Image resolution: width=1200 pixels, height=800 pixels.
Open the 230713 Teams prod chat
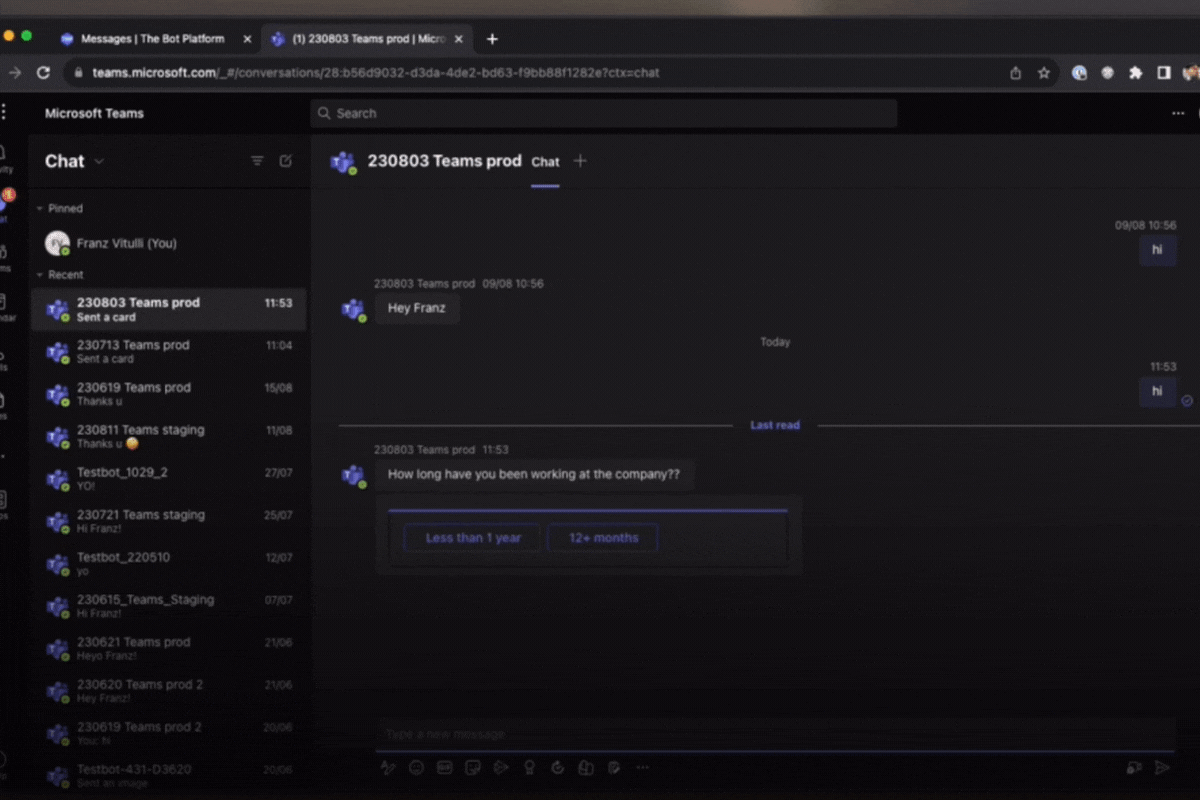[x=168, y=352]
